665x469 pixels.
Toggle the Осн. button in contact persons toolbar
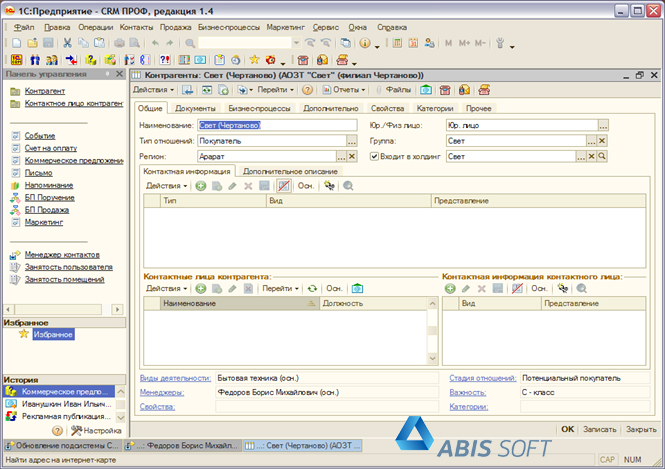pos(334,288)
